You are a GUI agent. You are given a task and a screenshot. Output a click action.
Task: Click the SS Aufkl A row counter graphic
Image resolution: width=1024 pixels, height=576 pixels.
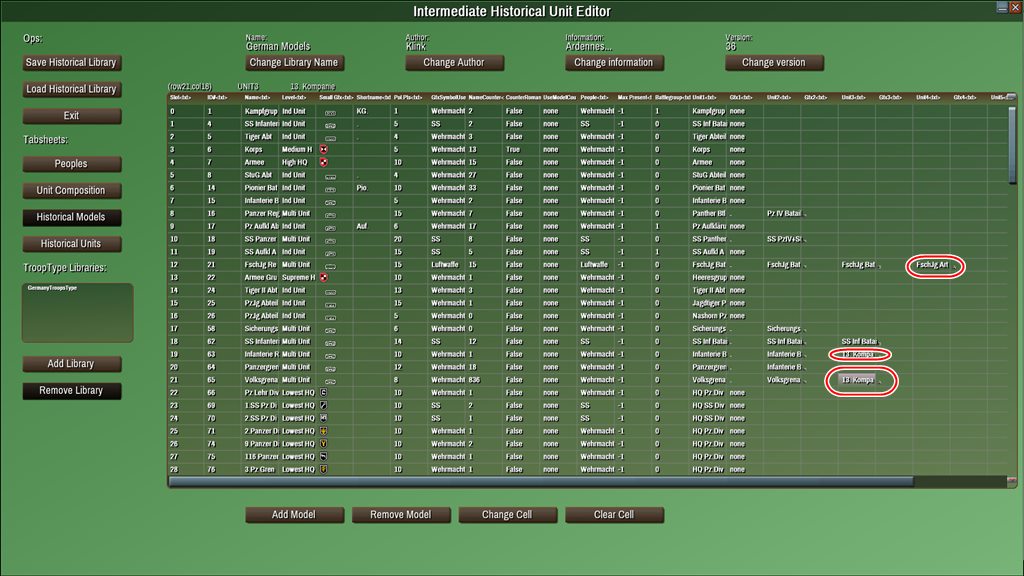[330, 253]
